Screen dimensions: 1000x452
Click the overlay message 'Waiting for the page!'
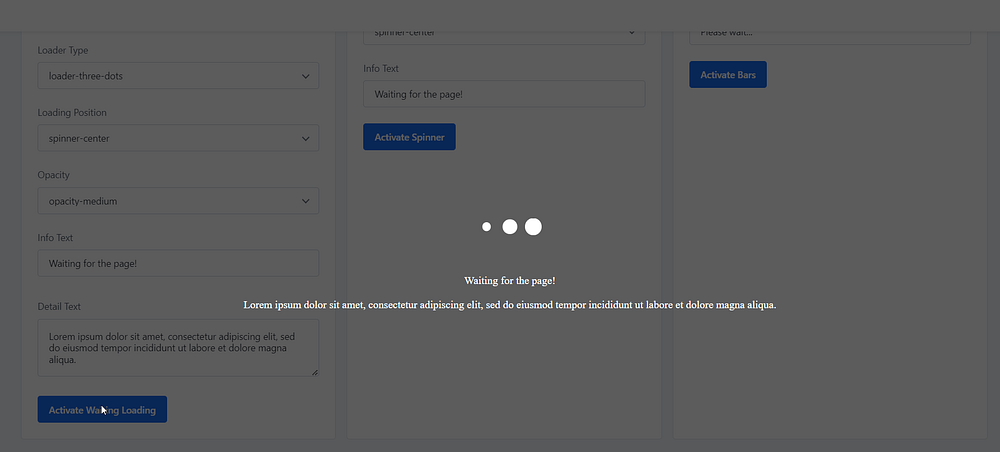coord(510,281)
